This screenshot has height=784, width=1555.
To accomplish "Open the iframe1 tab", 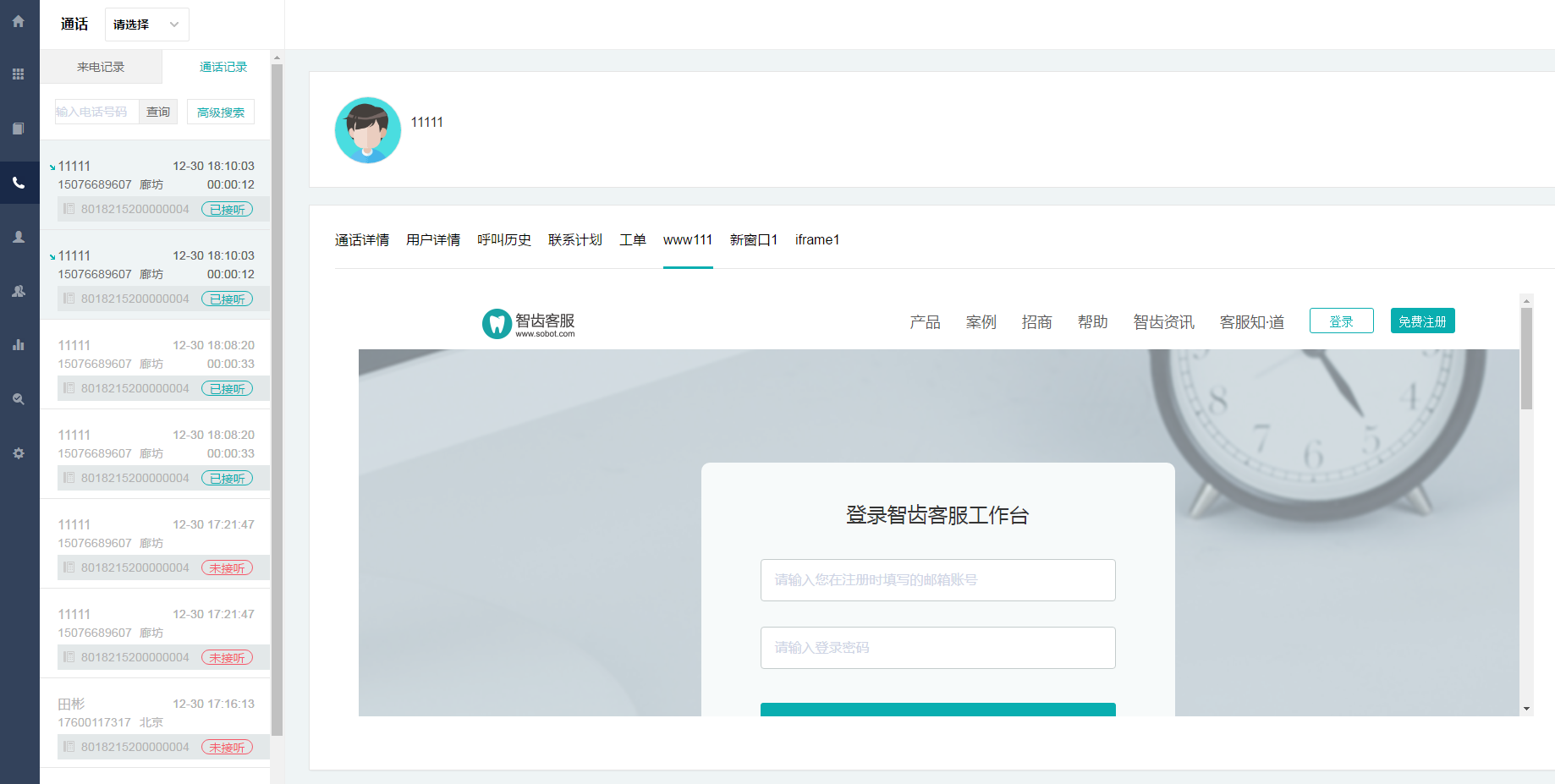I will click(817, 240).
